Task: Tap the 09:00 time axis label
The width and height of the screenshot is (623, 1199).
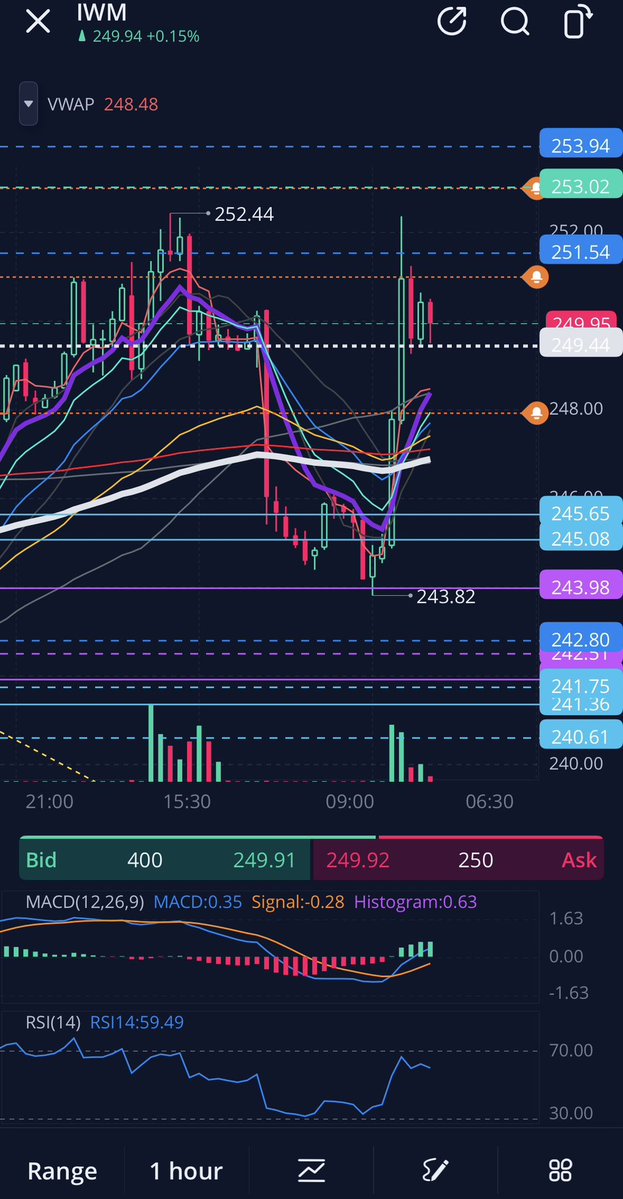Action: 349,801
